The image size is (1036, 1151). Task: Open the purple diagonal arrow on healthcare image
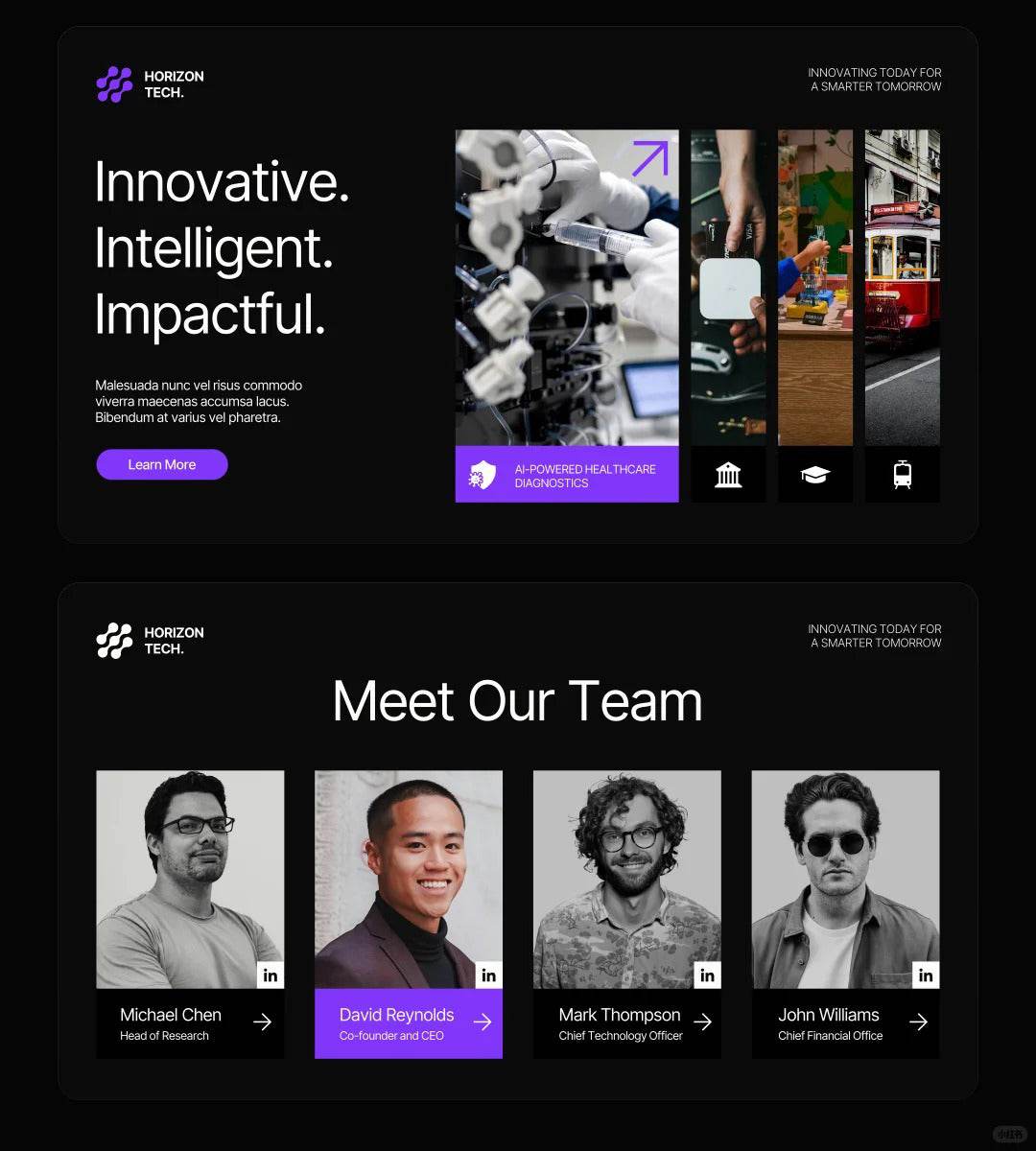[649, 158]
